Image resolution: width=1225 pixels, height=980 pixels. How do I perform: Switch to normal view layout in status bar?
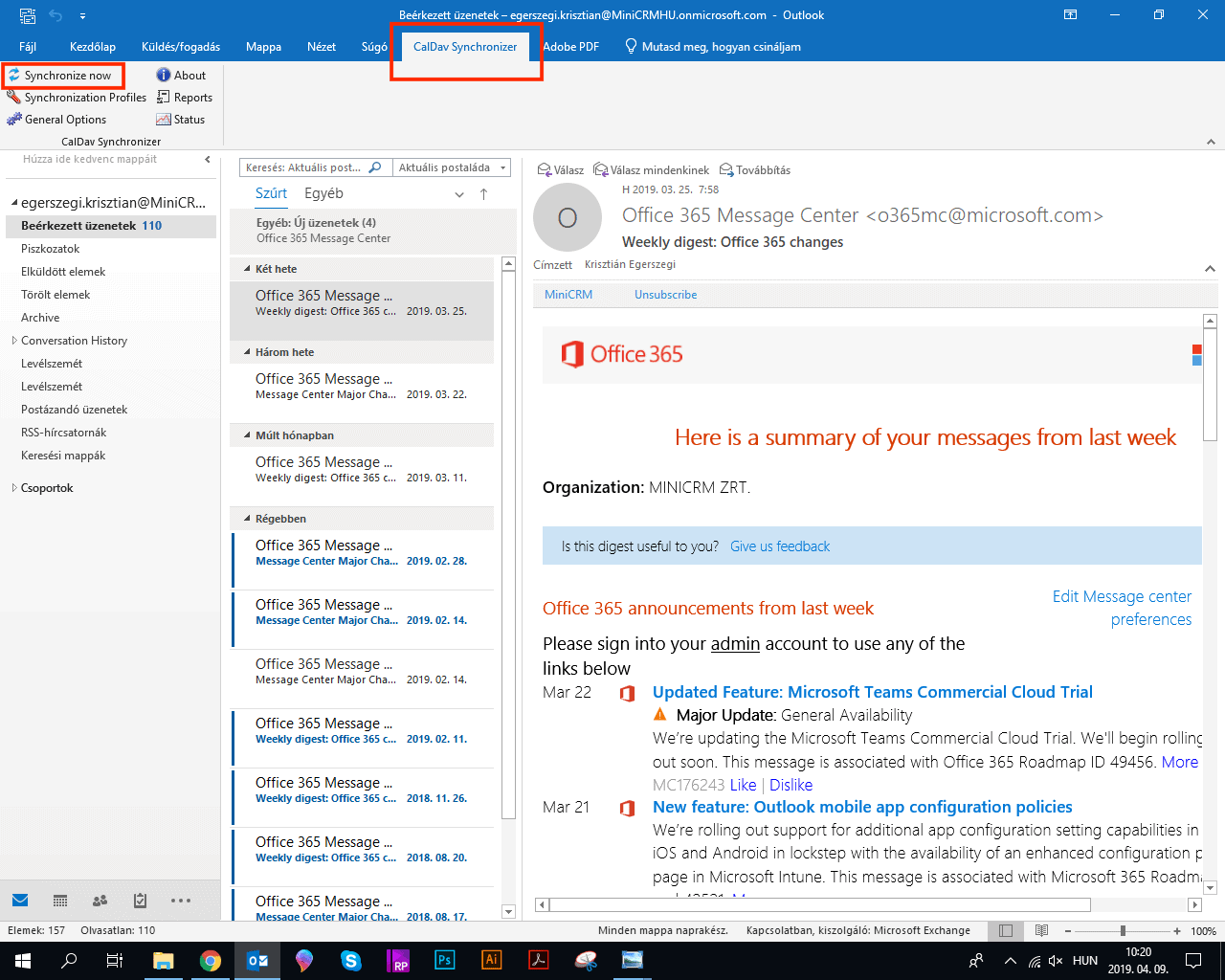tap(1006, 930)
